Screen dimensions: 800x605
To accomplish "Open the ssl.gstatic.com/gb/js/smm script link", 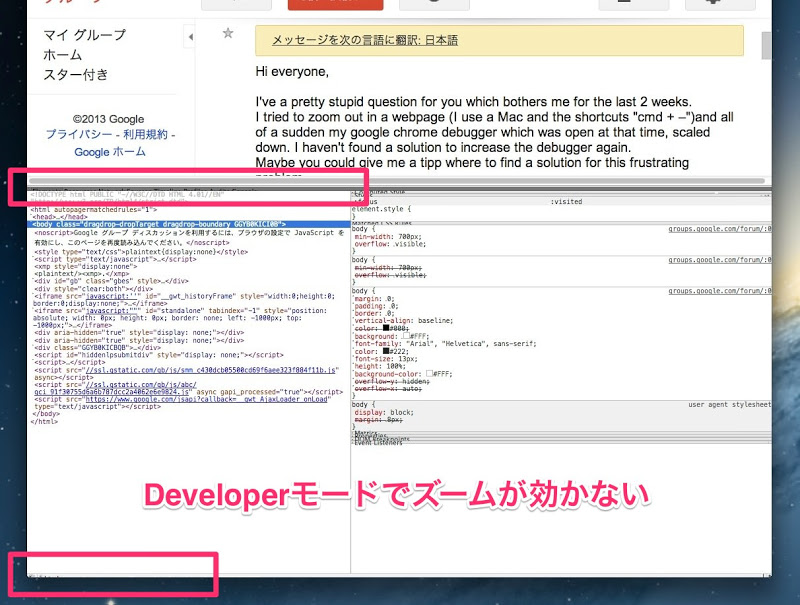I will click(211, 370).
